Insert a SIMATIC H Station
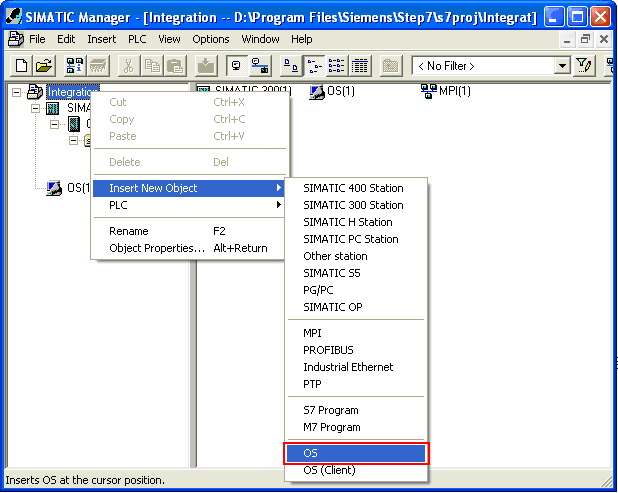 click(356, 222)
